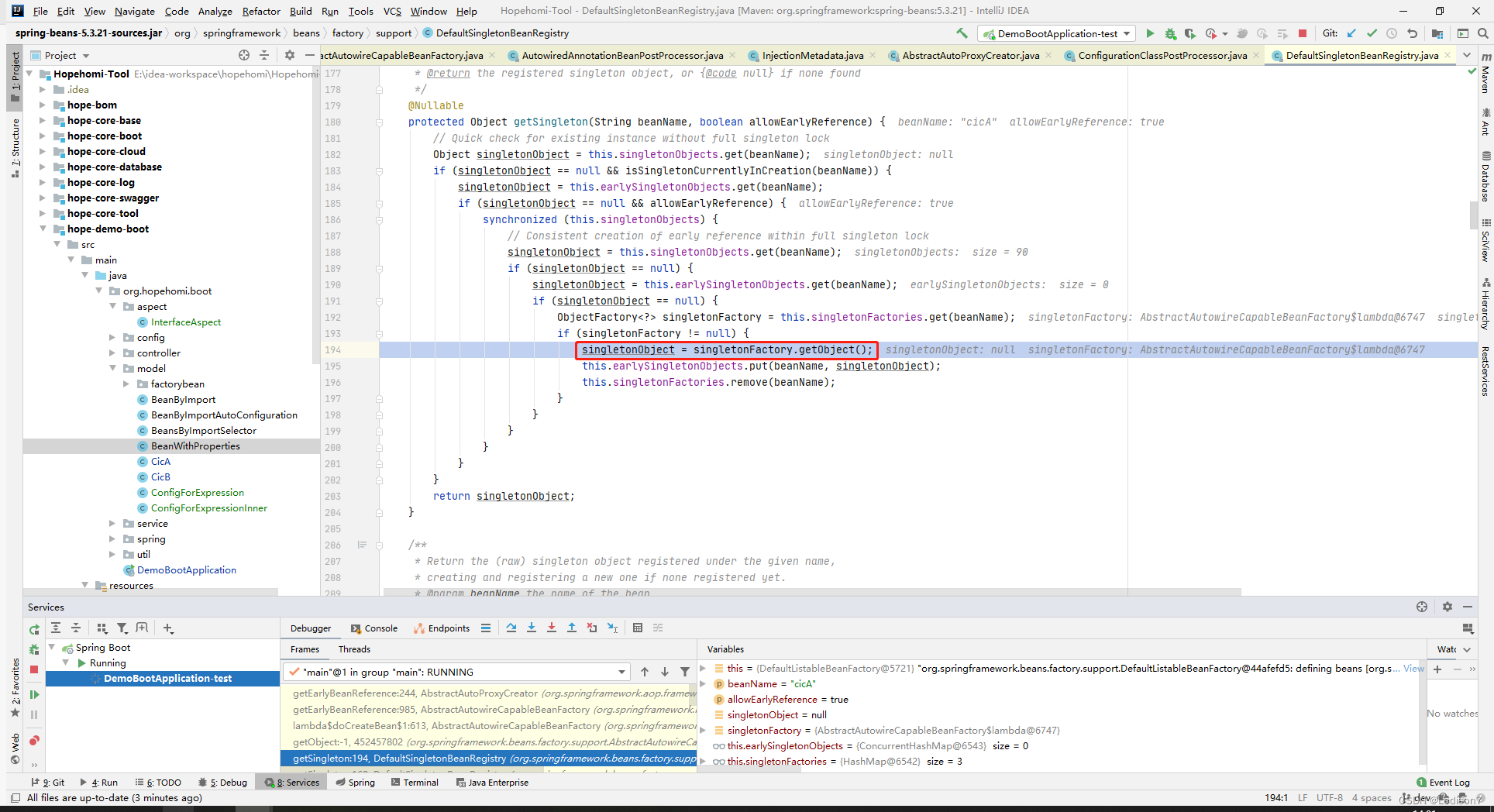Click the Step Over debugger icon
The width and height of the screenshot is (1494, 812).
coord(511,628)
